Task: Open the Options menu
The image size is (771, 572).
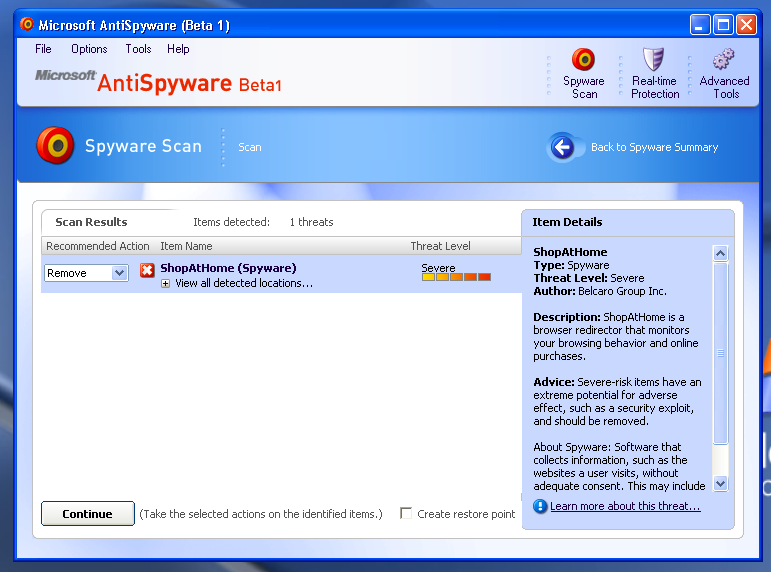Action: [x=89, y=49]
